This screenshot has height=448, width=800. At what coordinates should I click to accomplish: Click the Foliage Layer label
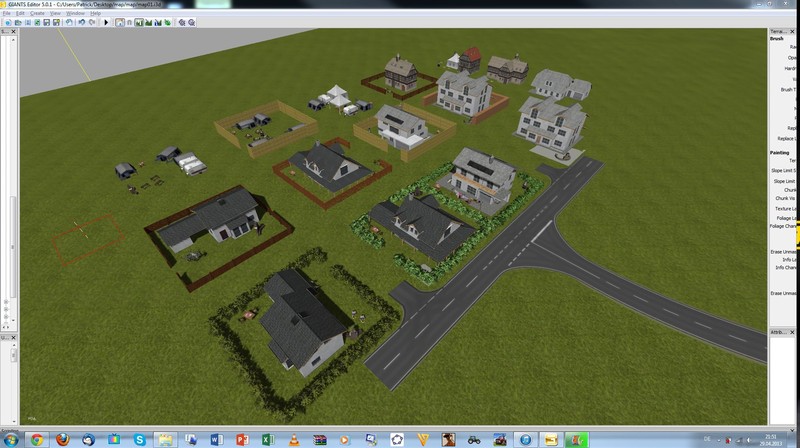[786, 218]
